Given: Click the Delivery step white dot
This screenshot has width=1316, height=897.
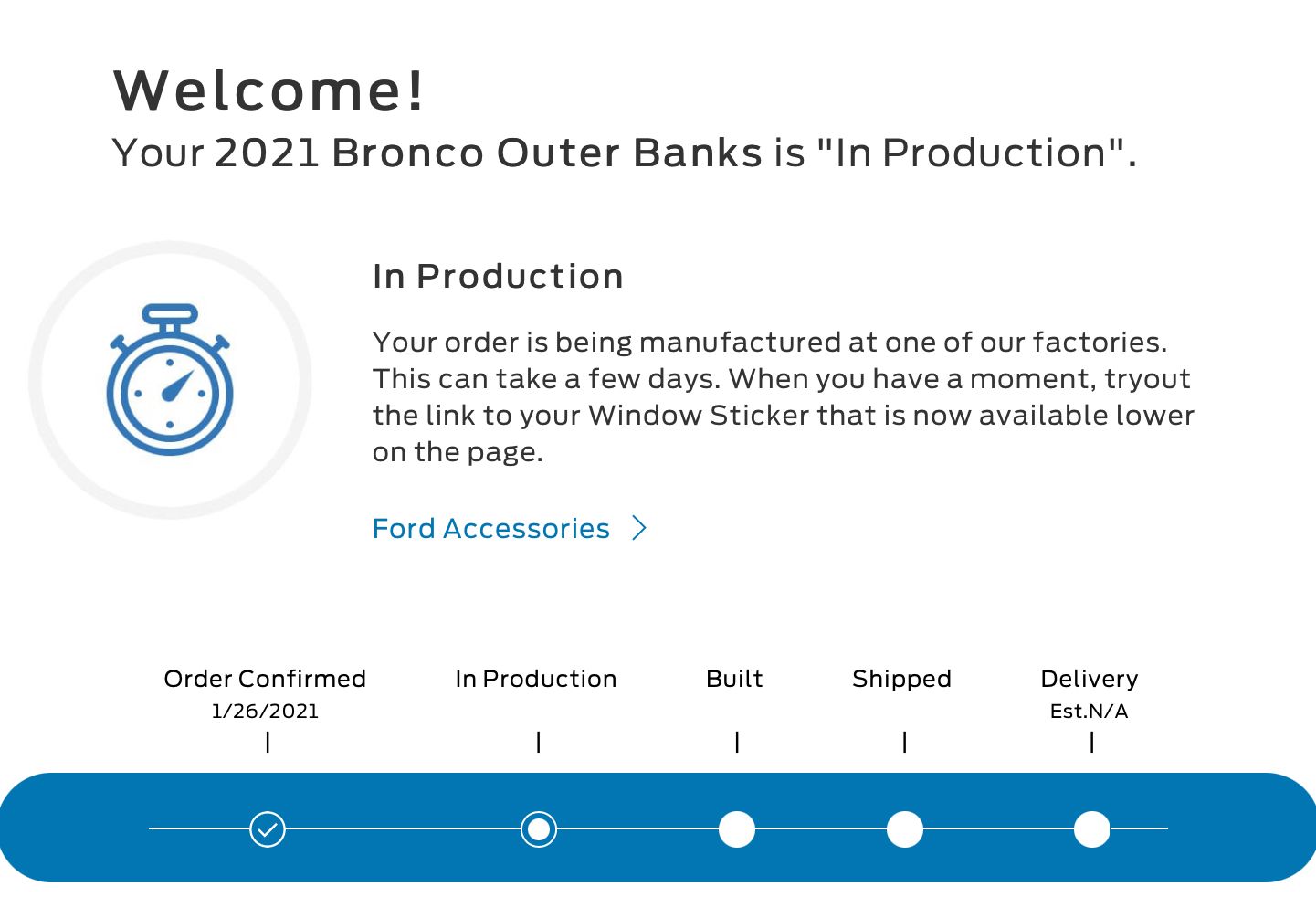Looking at the screenshot, I should tap(1092, 828).
